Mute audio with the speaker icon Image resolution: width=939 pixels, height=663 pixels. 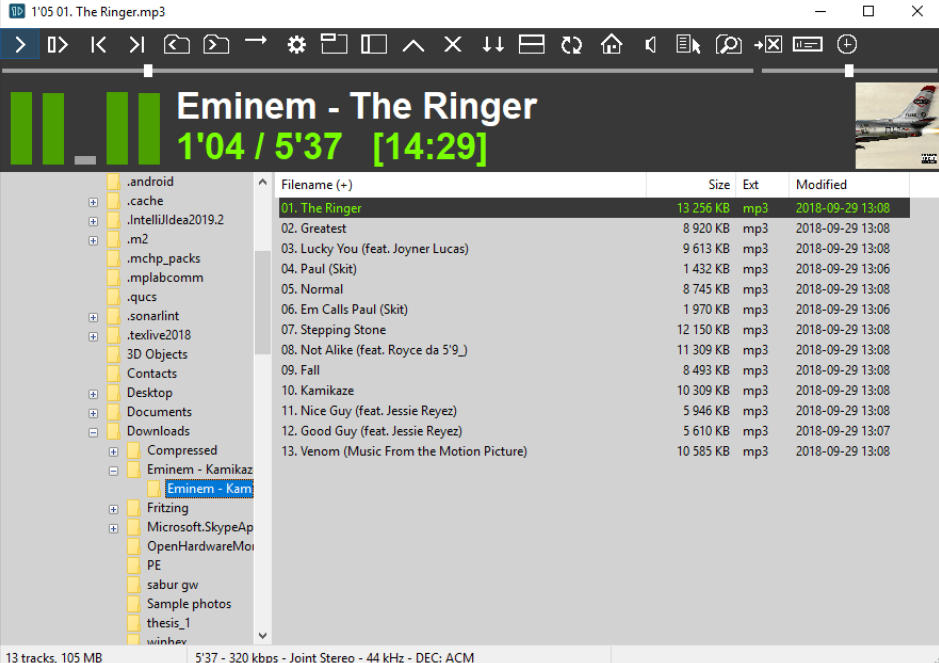(651, 44)
